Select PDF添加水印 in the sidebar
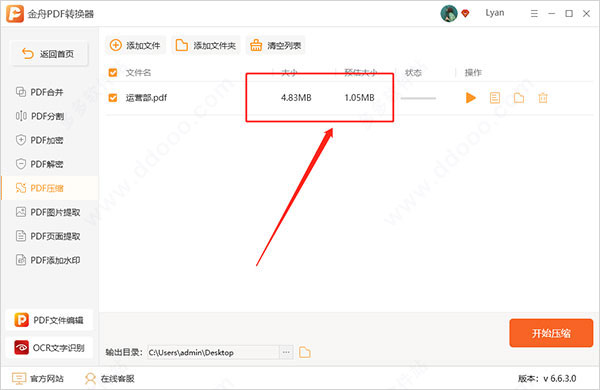 tap(50, 260)
